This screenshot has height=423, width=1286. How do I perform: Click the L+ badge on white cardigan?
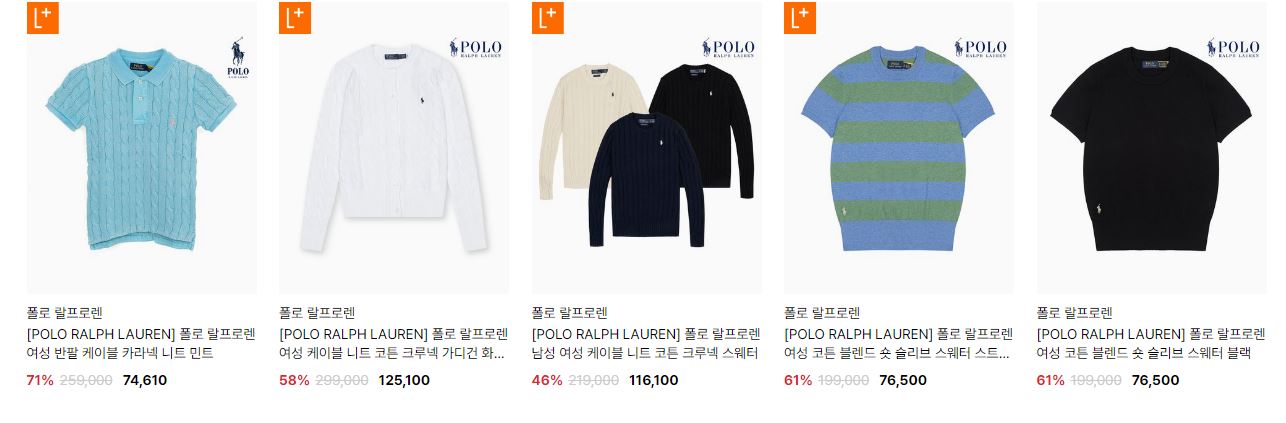click(x=295, y=17)
